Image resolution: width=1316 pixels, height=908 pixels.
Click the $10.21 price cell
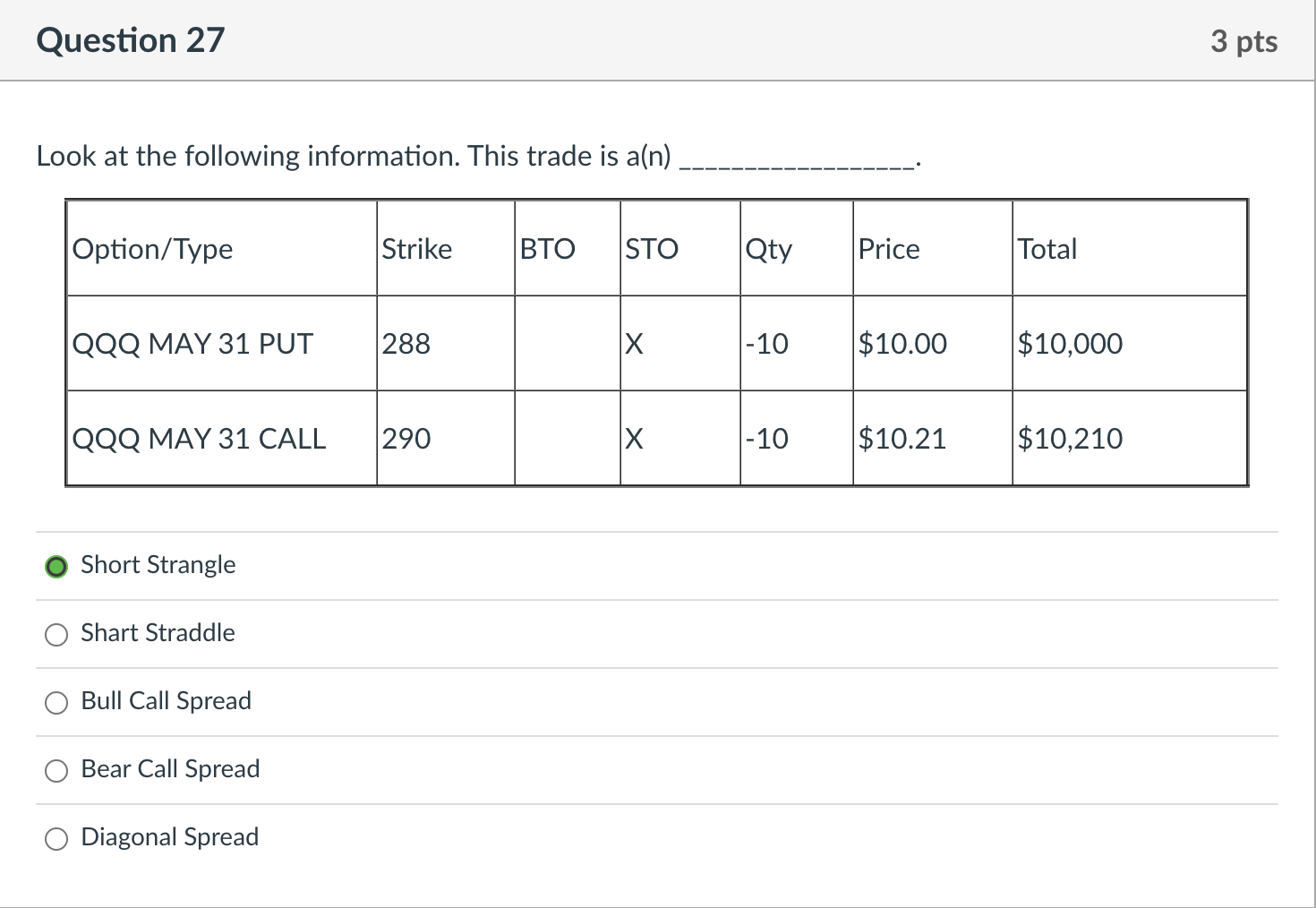point(902,439)
